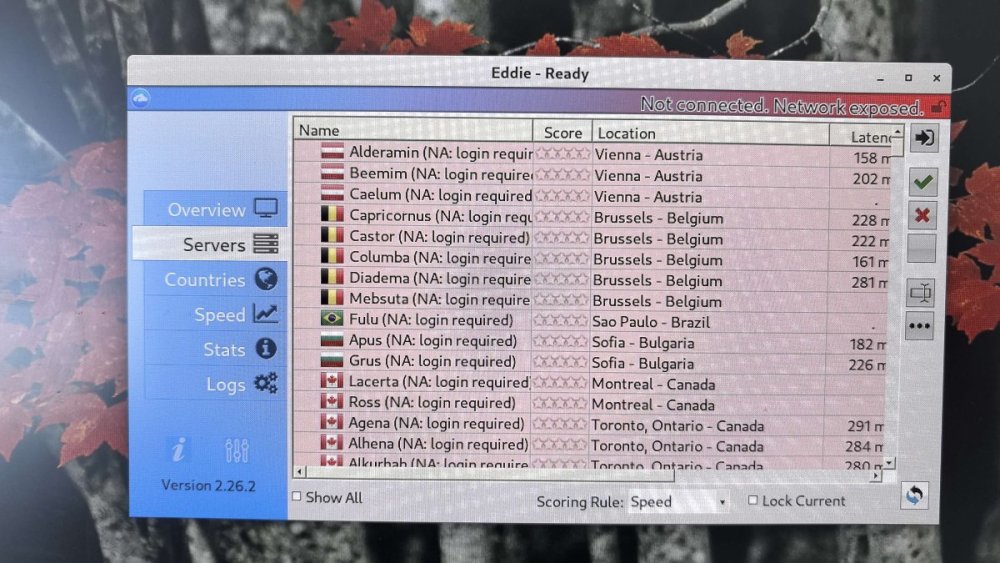Click the Belgium flag next to Castor
The height and width of the screenshot is (563, 1000).
(332, 235)
